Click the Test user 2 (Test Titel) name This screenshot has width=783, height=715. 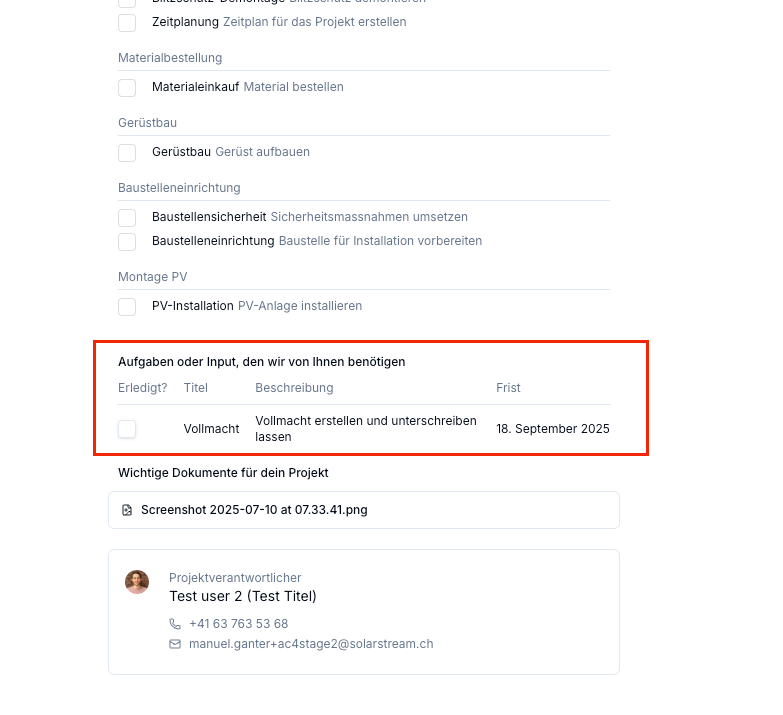point(243,596)
